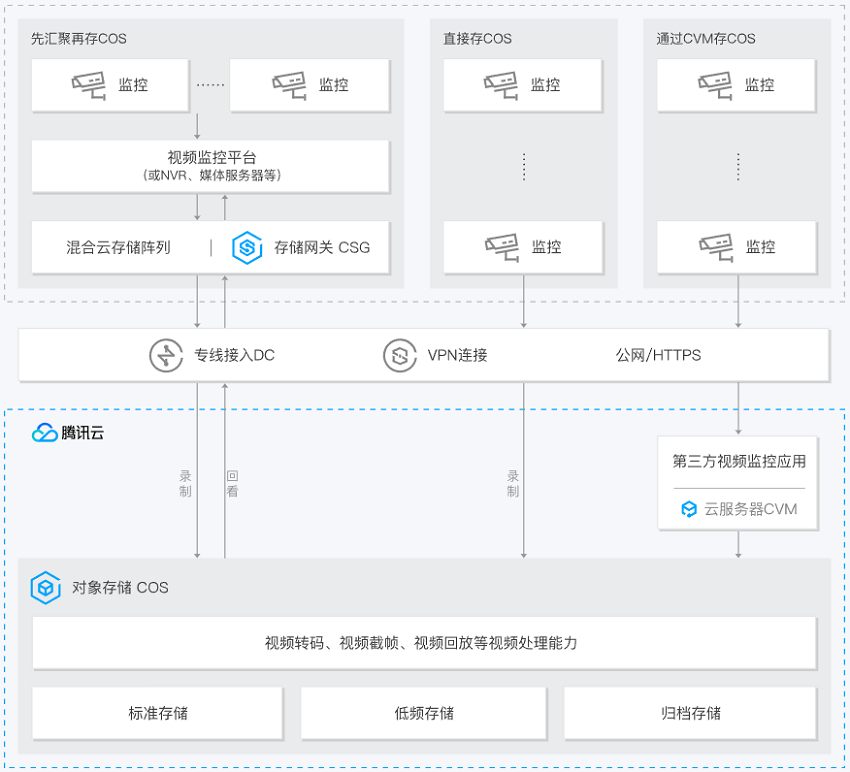Select the 视频监控平台 box

(x=210, y=166)
